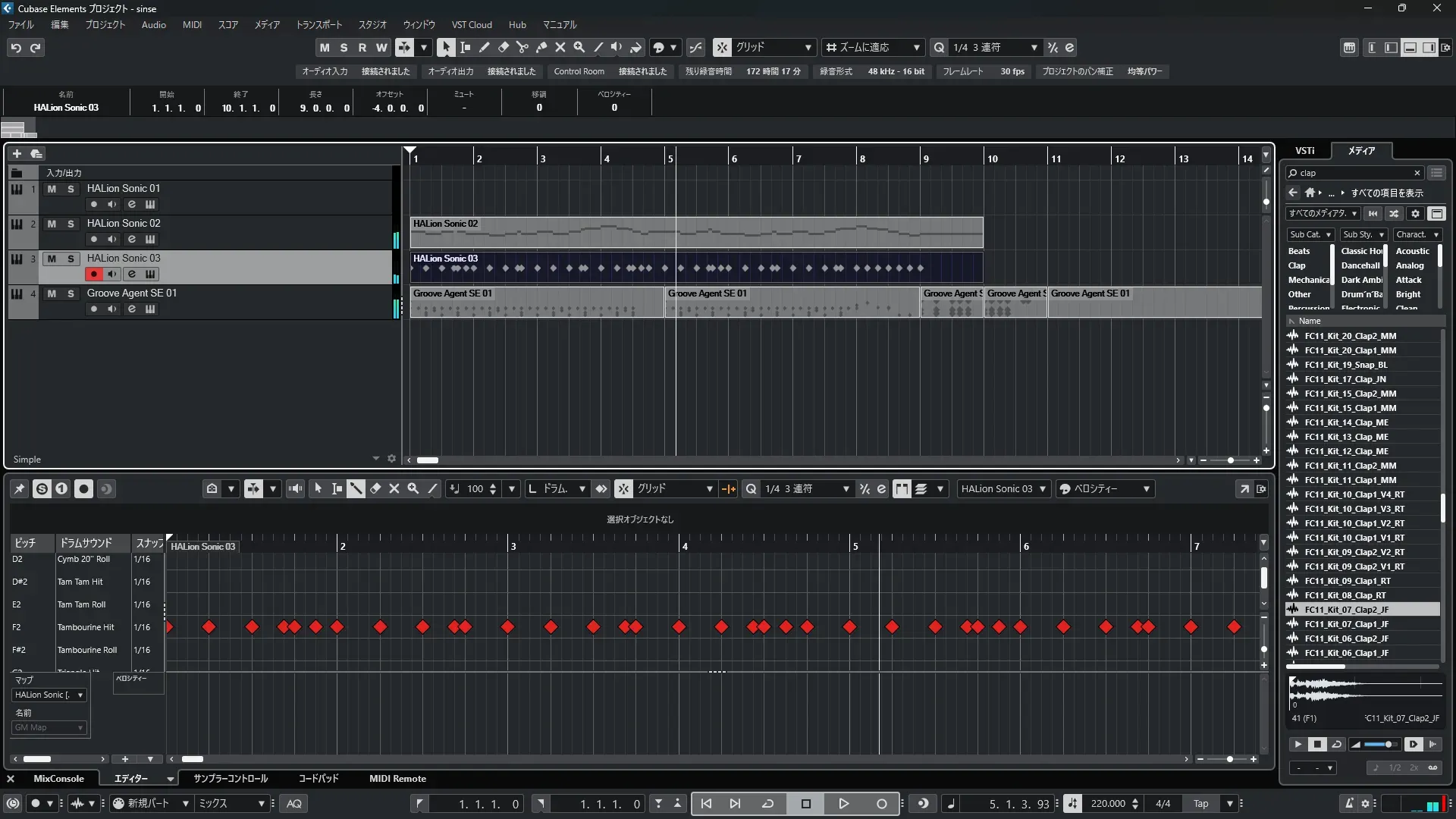
Task: Play the previewed clap sample
Action: pos(1298,745)
